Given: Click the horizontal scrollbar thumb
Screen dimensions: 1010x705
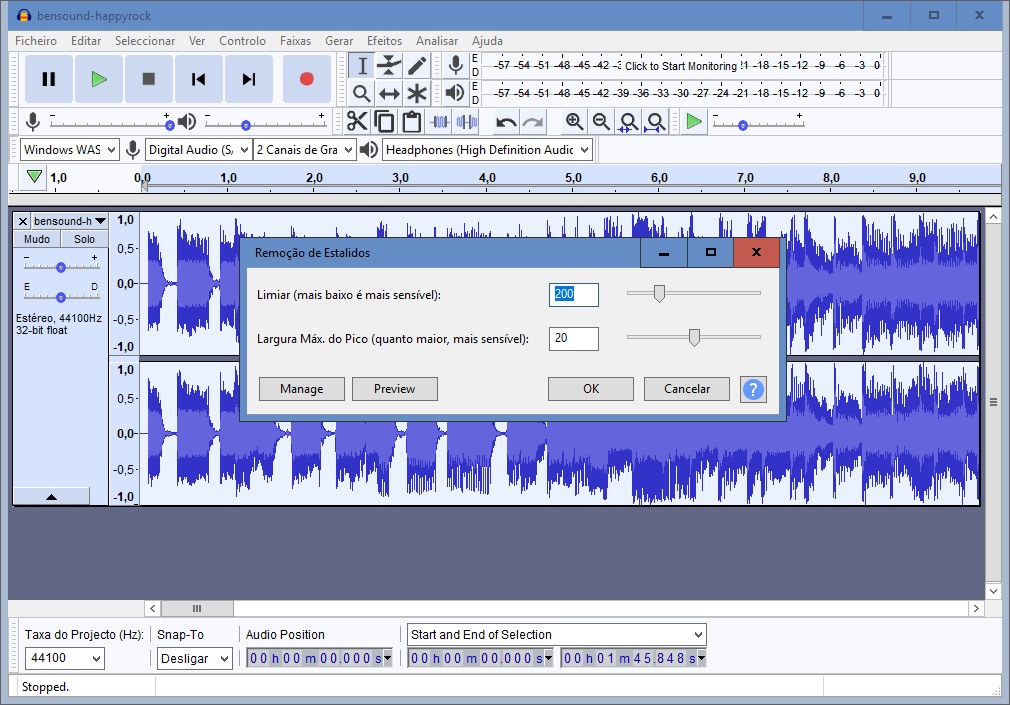Looking at the screenshot, I should click(x=197, y=608).
